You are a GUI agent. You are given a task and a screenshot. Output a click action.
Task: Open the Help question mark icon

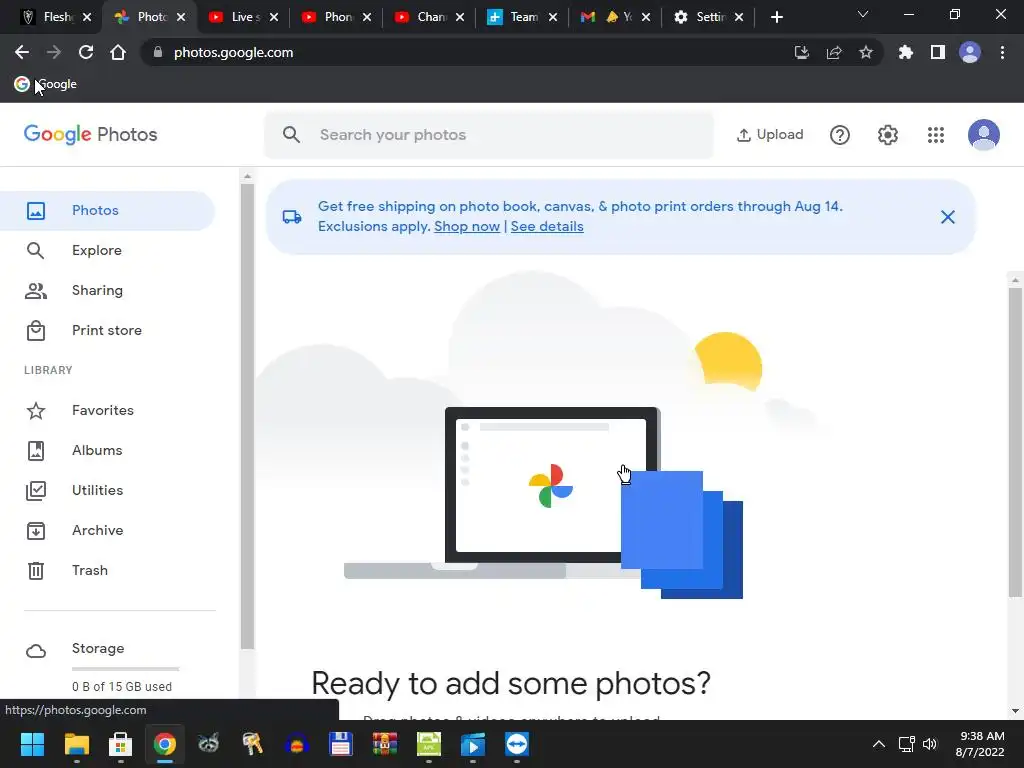(840, 135)
